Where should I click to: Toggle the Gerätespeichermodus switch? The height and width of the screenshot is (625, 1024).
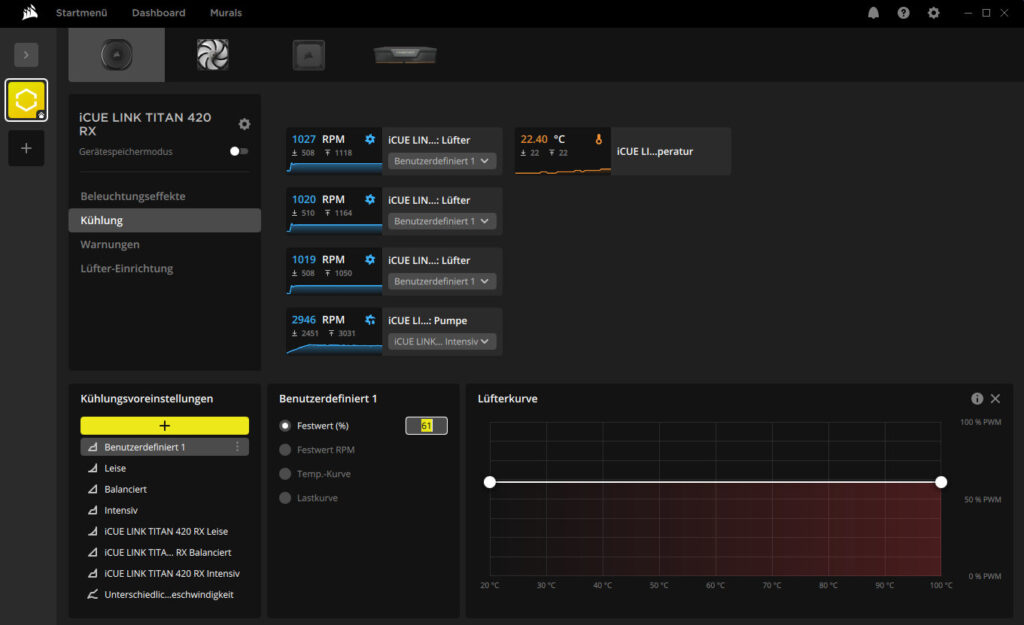click(238, 151)
